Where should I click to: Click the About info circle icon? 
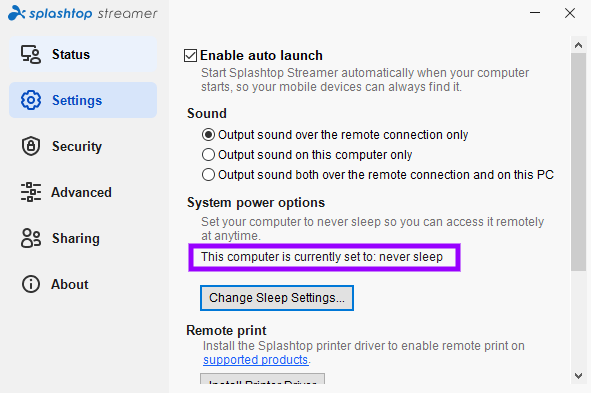(x=31, y=284)
